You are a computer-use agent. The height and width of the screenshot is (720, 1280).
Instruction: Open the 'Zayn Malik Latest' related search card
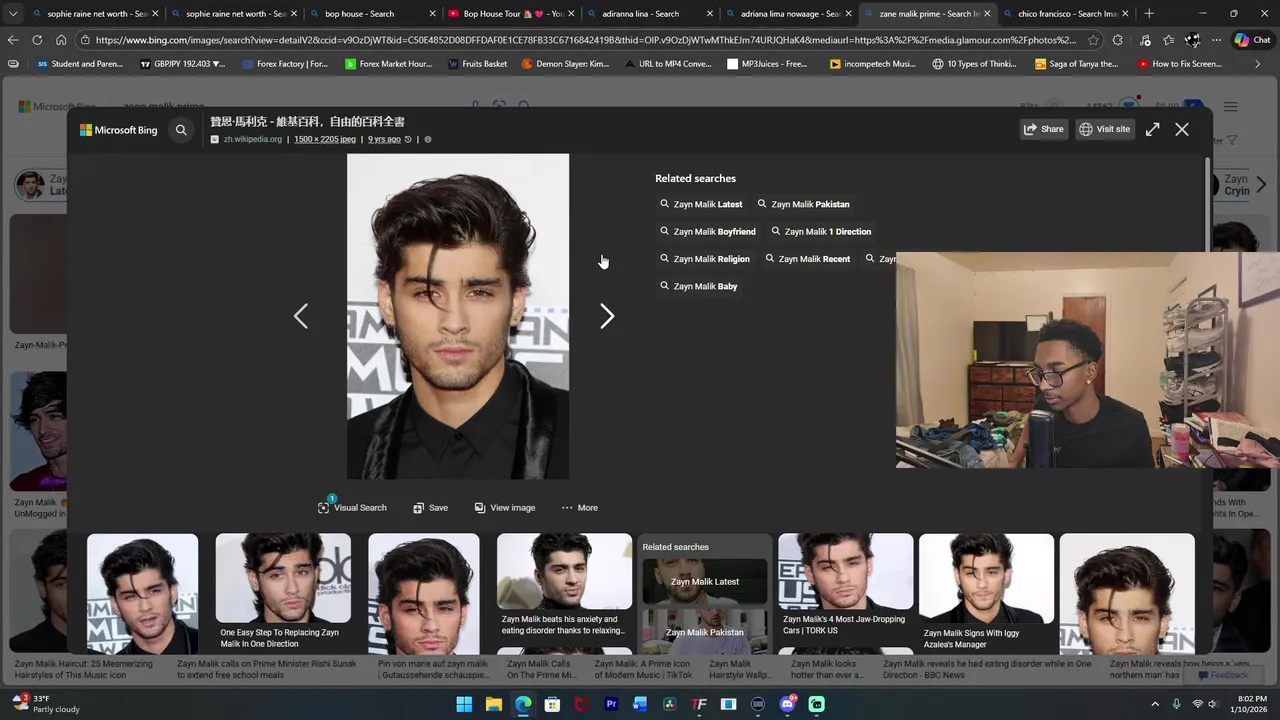click(705, 581)
